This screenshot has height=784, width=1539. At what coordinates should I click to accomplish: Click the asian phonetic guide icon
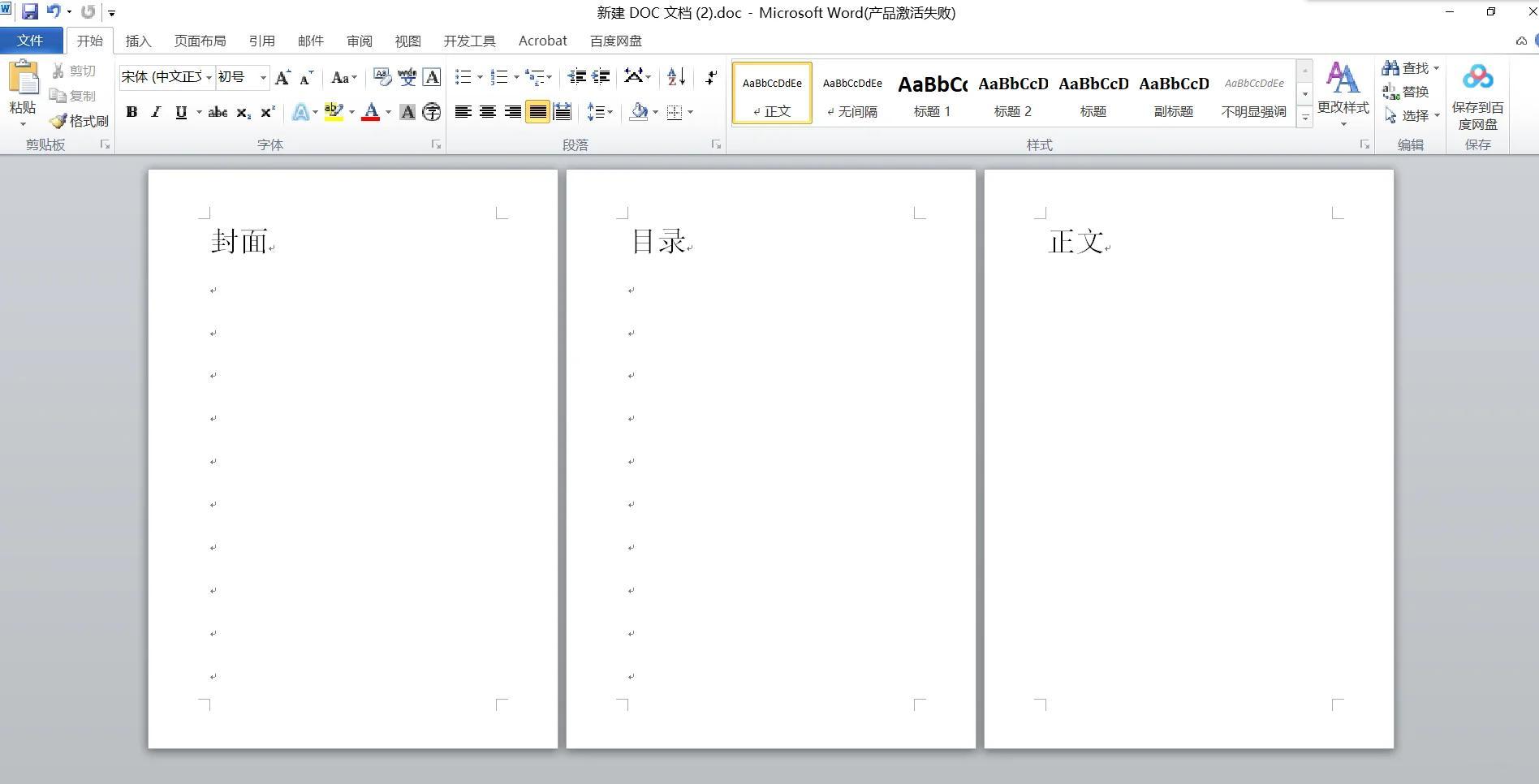[407, 76]
